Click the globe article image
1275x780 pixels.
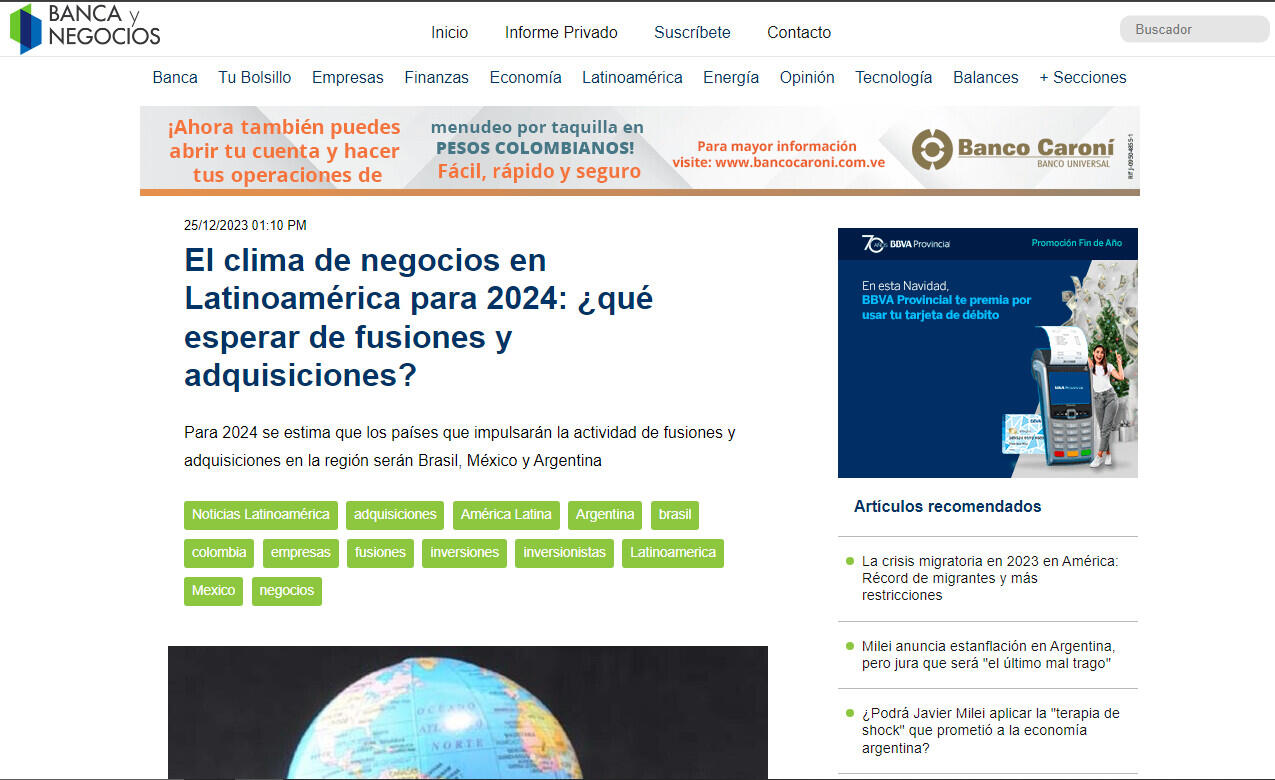pyautogui.click(x=467, y=712)
